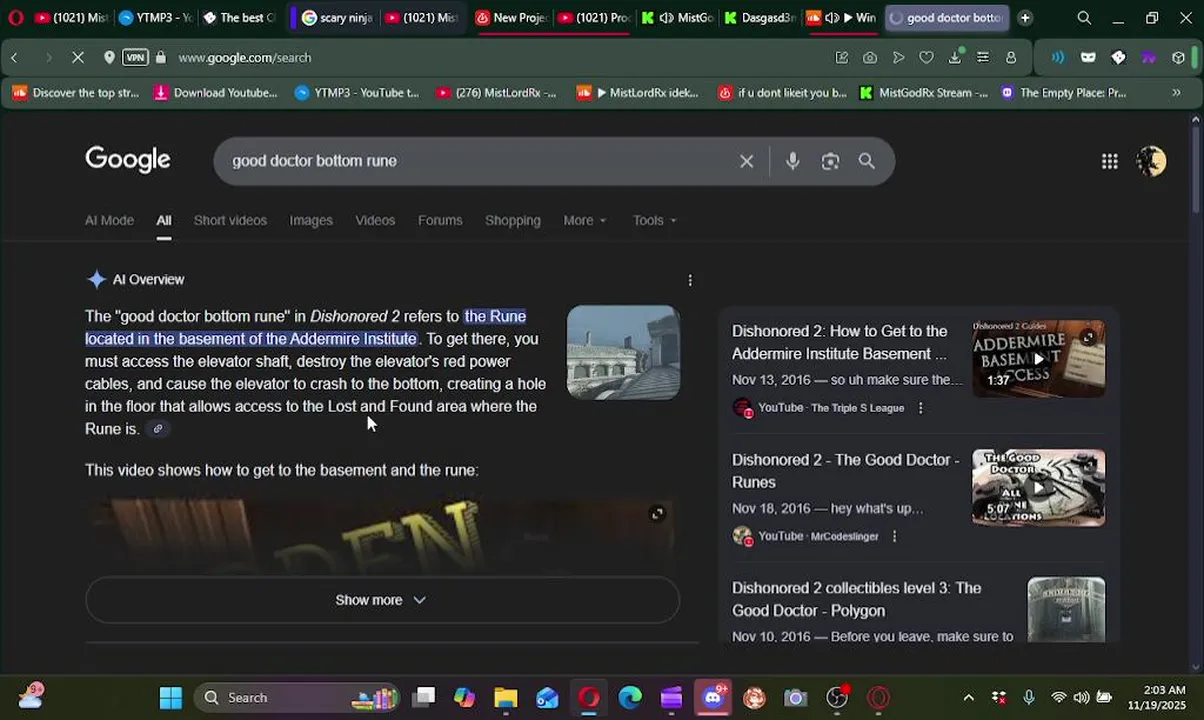Open Download Youtube bookmark
This screenshot has height=720, width=1204.
[215, 93]
